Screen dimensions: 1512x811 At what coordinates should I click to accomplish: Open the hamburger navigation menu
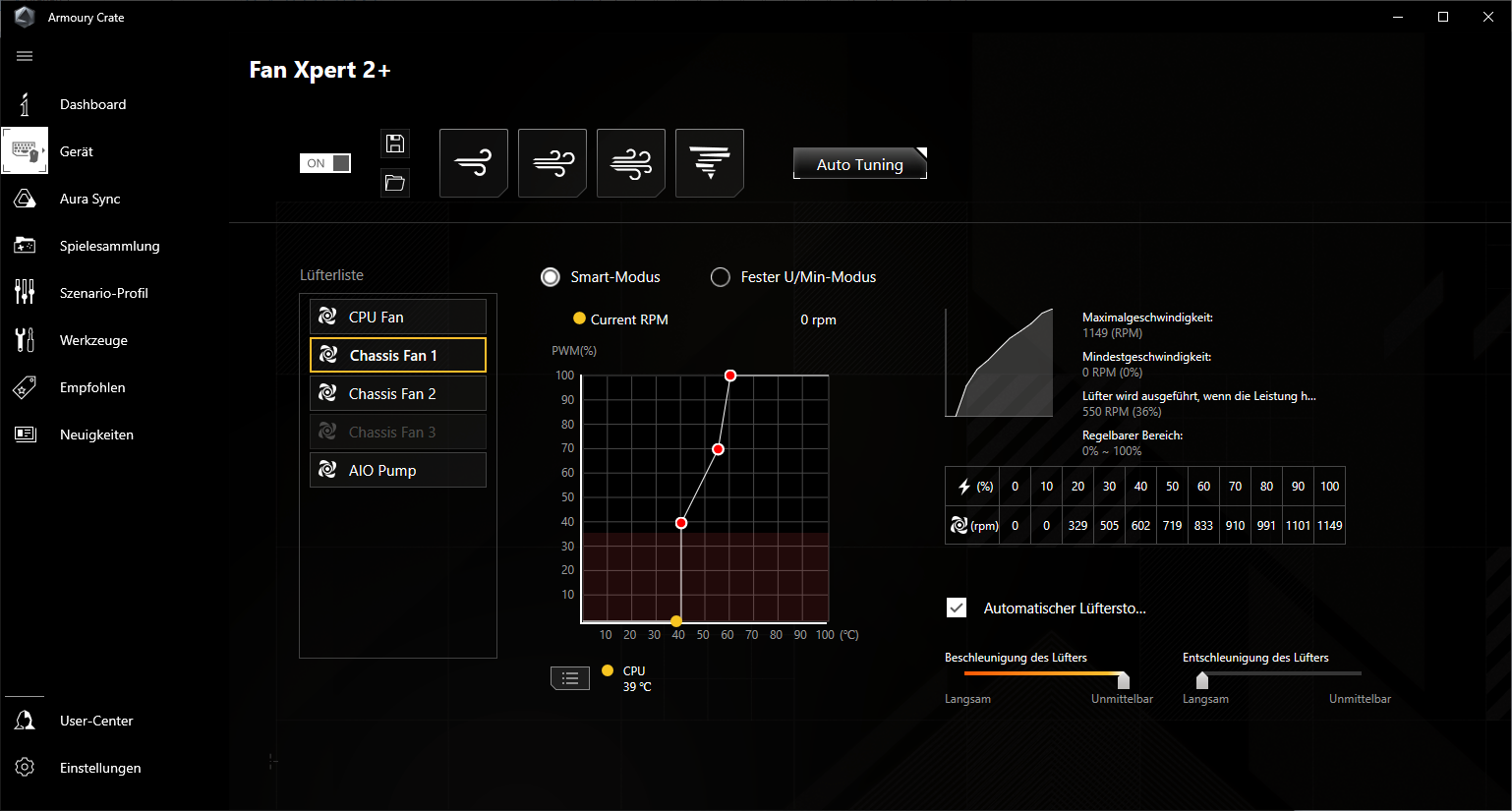coord(25,56)
